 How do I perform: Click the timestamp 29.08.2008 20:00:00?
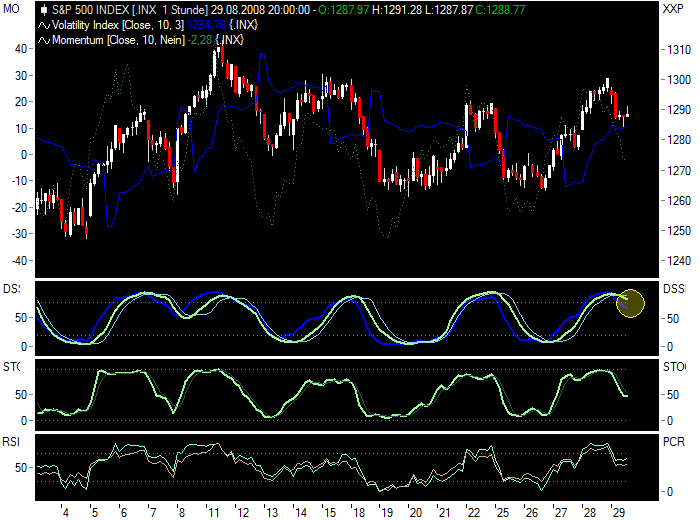[x=260, y=10]
